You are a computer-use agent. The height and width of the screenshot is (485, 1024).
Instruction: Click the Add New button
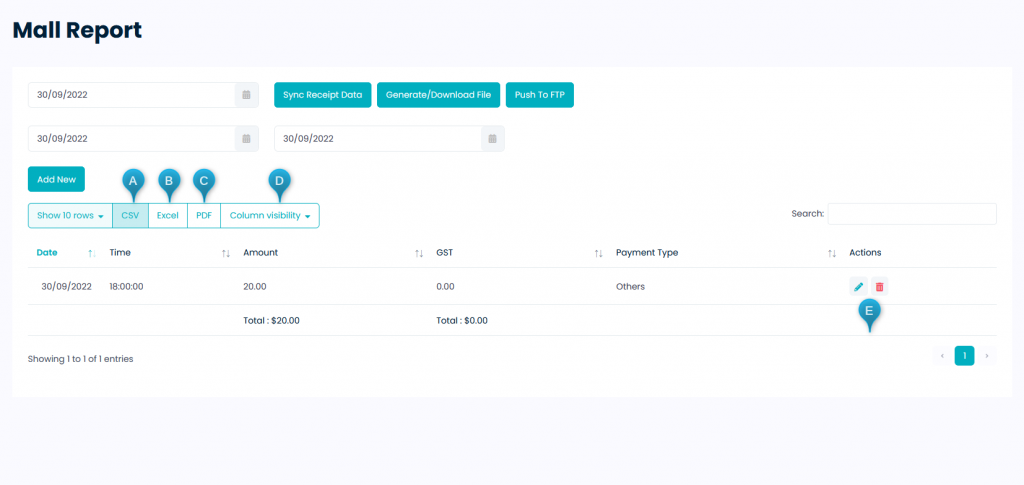pos(56,179)
